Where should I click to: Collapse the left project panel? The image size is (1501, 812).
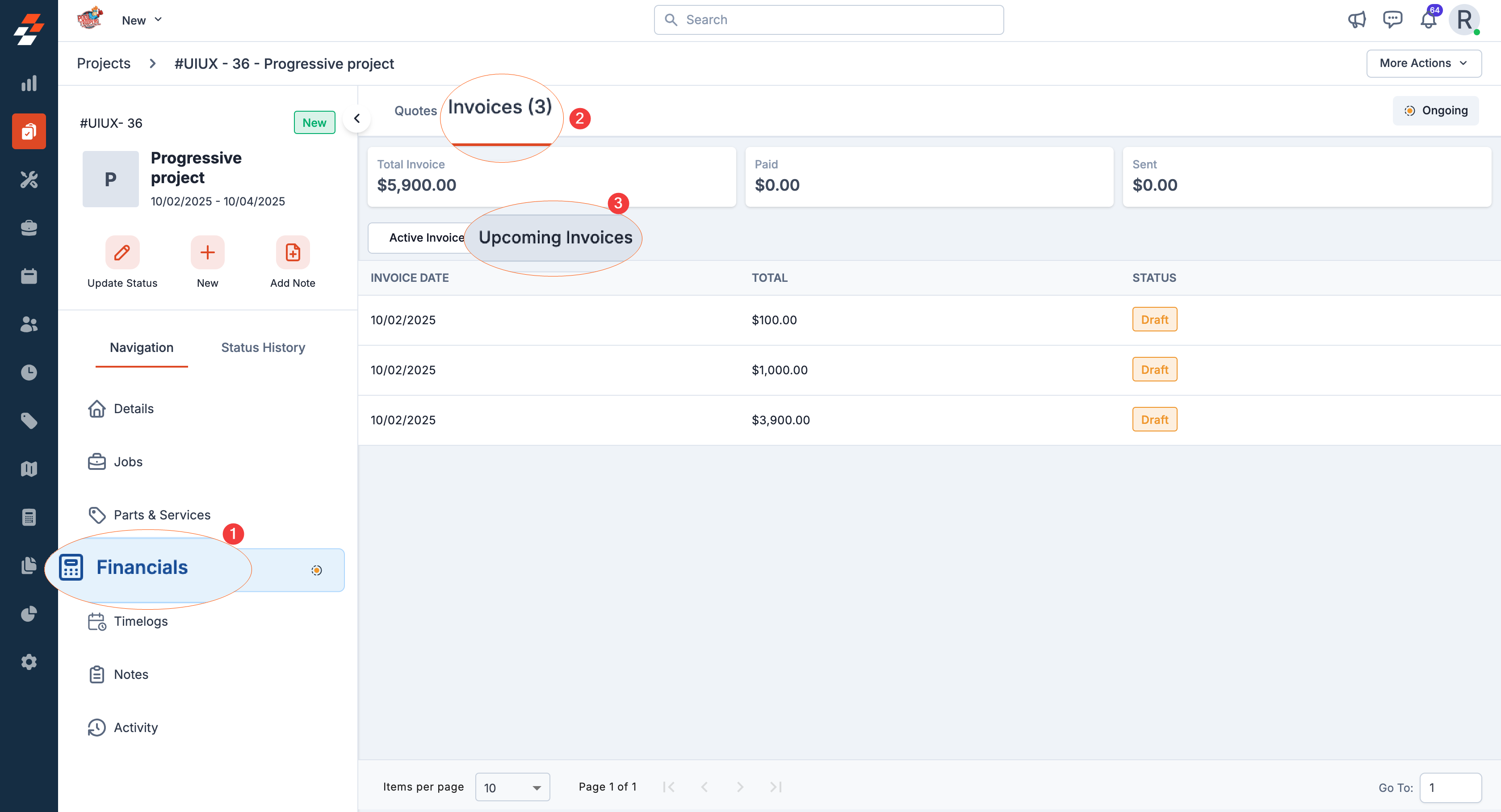356,118
